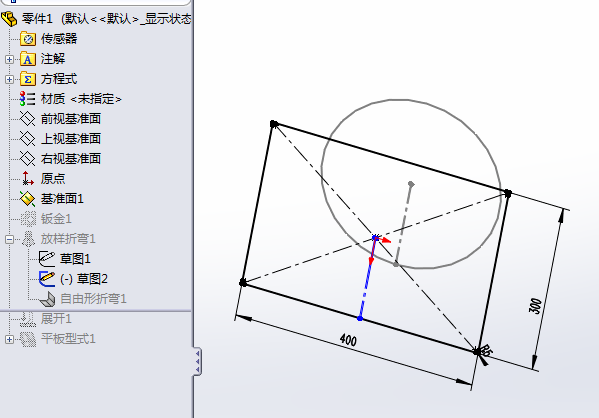This screenshot has width=599, height=418.
Task: Click the 零件1 part root item
Action: [x=37, y=18]
